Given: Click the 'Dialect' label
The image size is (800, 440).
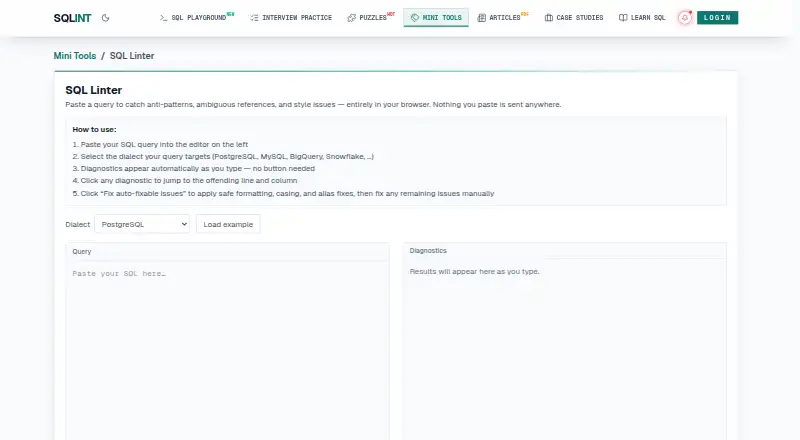Looking at the screenshot, I should pos(78,224).
